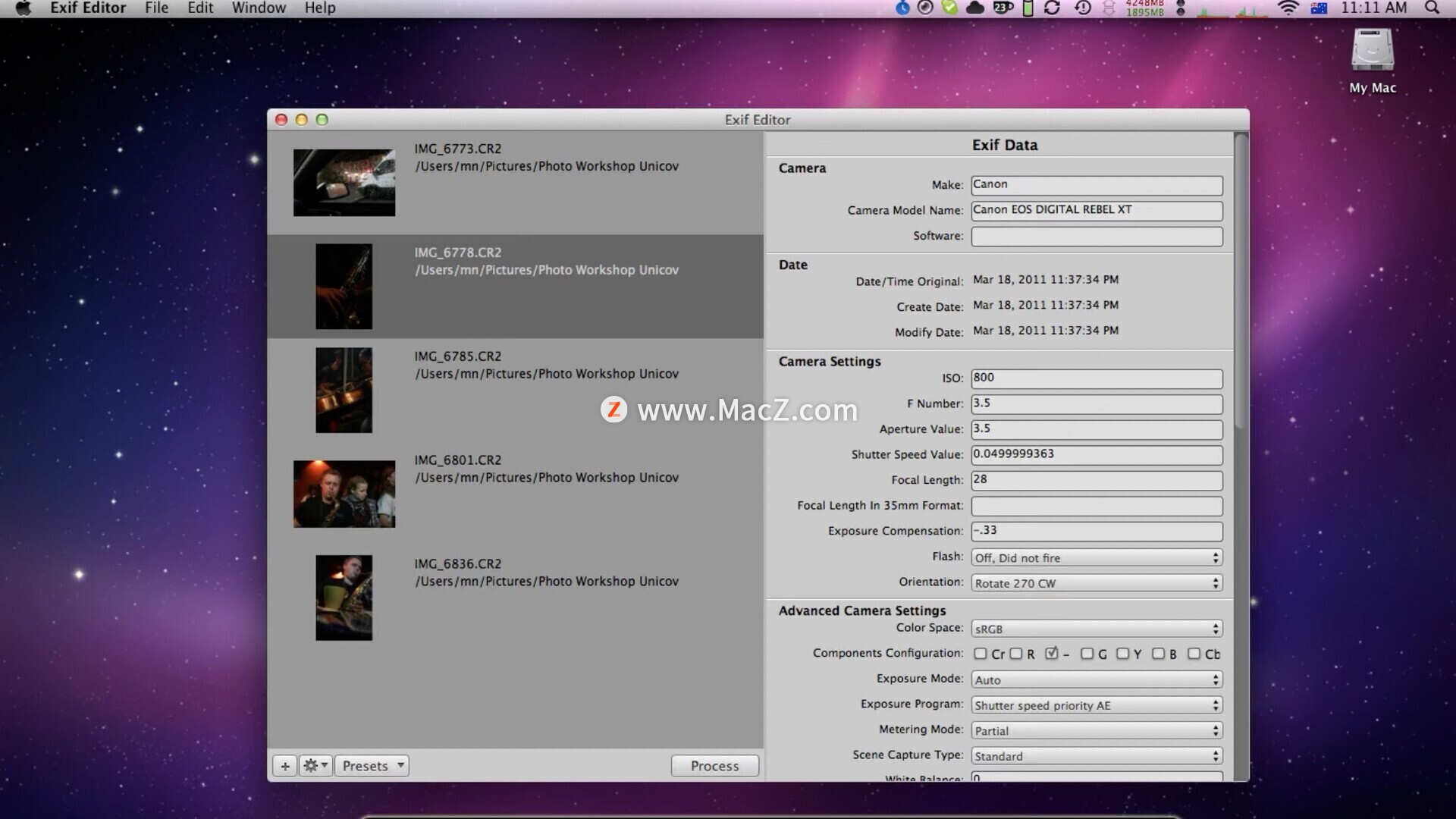Click the Process button
The width and height of the screenshot is (1456, 819).
[714, 766]
